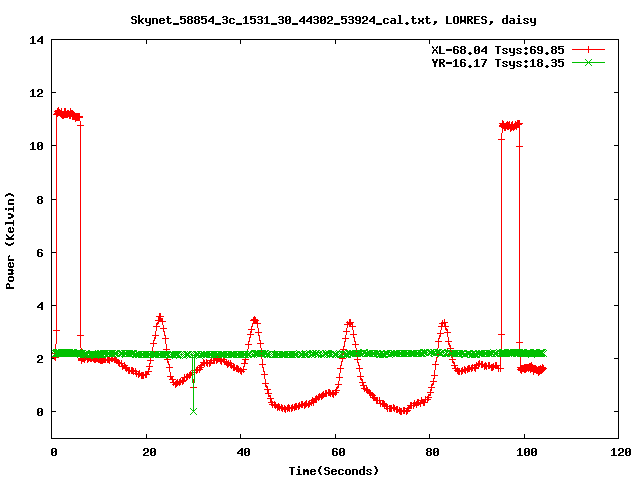Click the x-axis tick label 80
This screenshot has width=640, height=480.
pyautogui.click(x=432, y=452)
